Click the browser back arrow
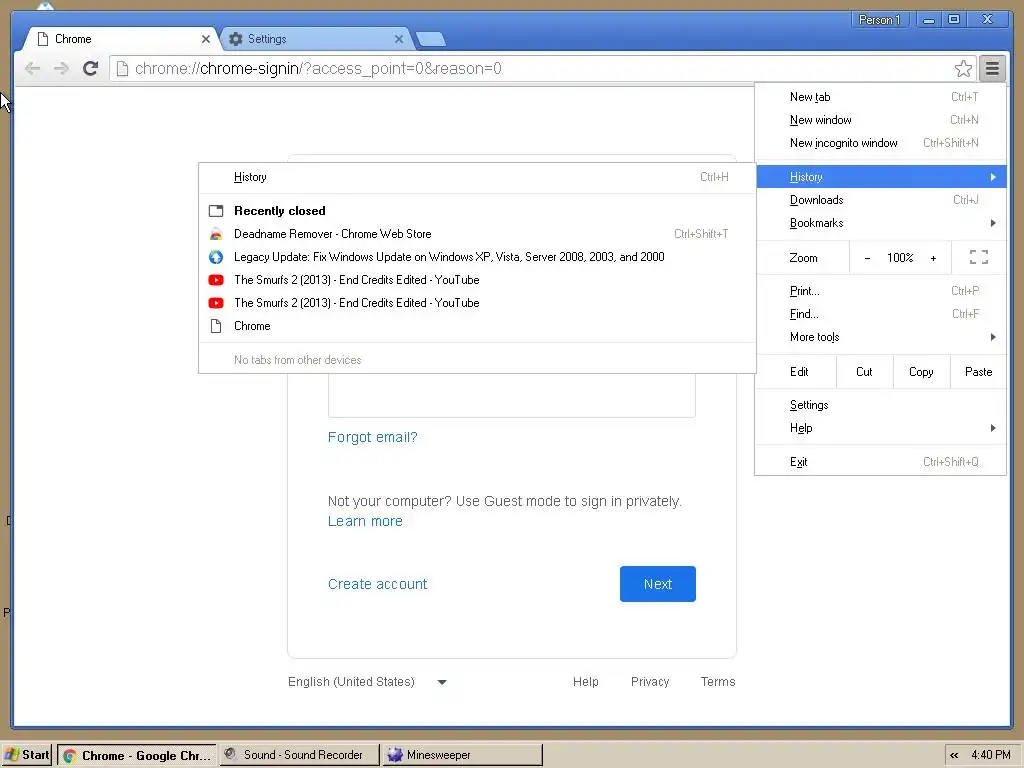 coord(33,69)
